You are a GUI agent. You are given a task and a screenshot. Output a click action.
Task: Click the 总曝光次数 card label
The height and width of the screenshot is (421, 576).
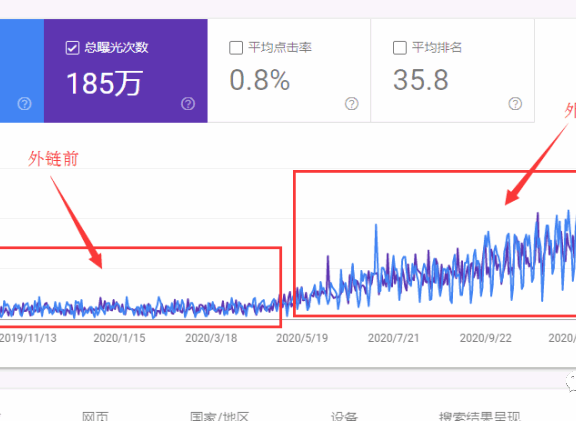pyautogui.click(x=116, y=48)
